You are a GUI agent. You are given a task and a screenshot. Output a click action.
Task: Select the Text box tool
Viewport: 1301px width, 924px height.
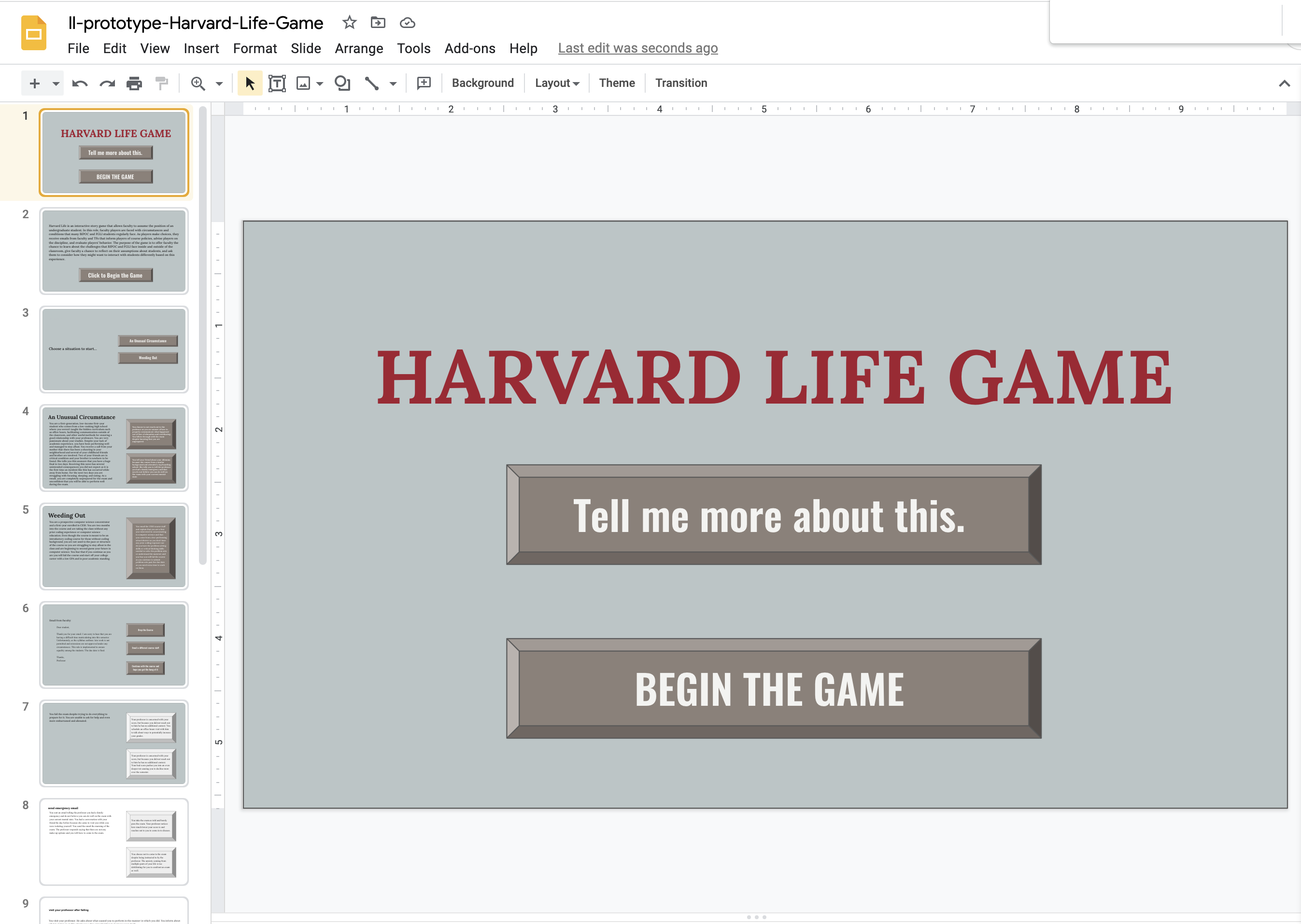tap(277, 84)
